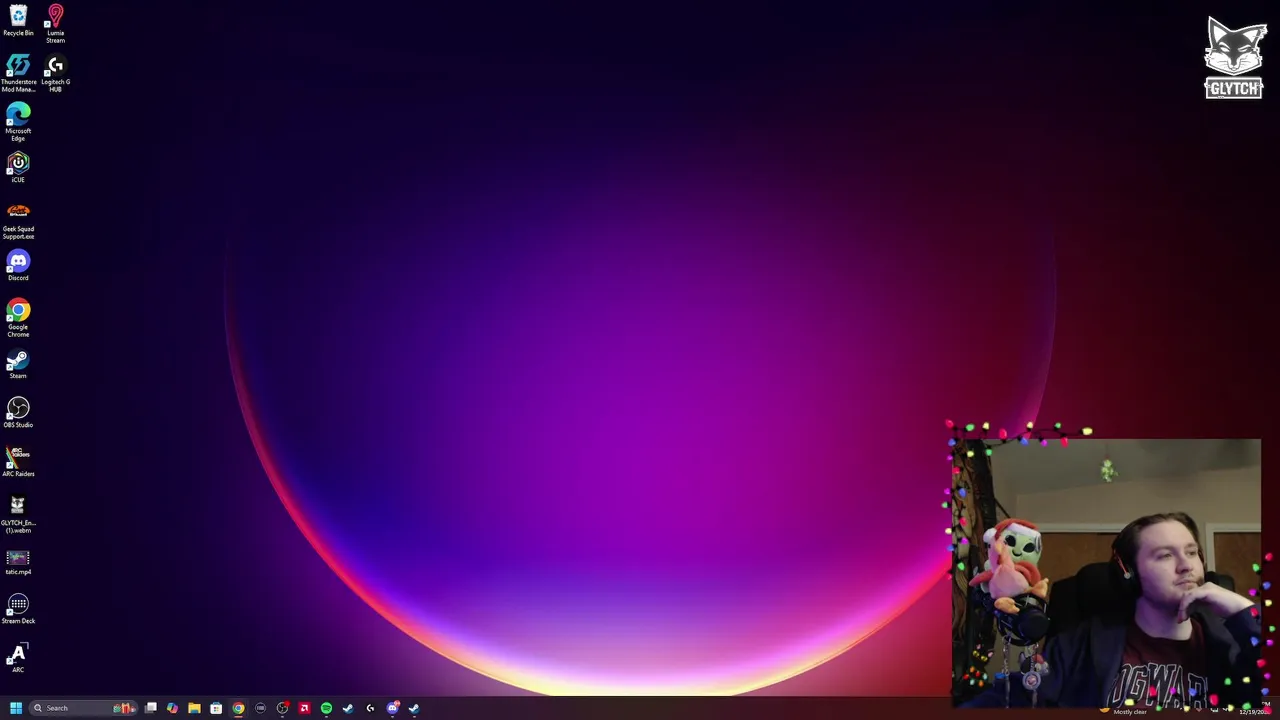Screen dimensions: 1280x720
Task: Open the taskbar date and clock
Action: click(x=1256, y=708)
